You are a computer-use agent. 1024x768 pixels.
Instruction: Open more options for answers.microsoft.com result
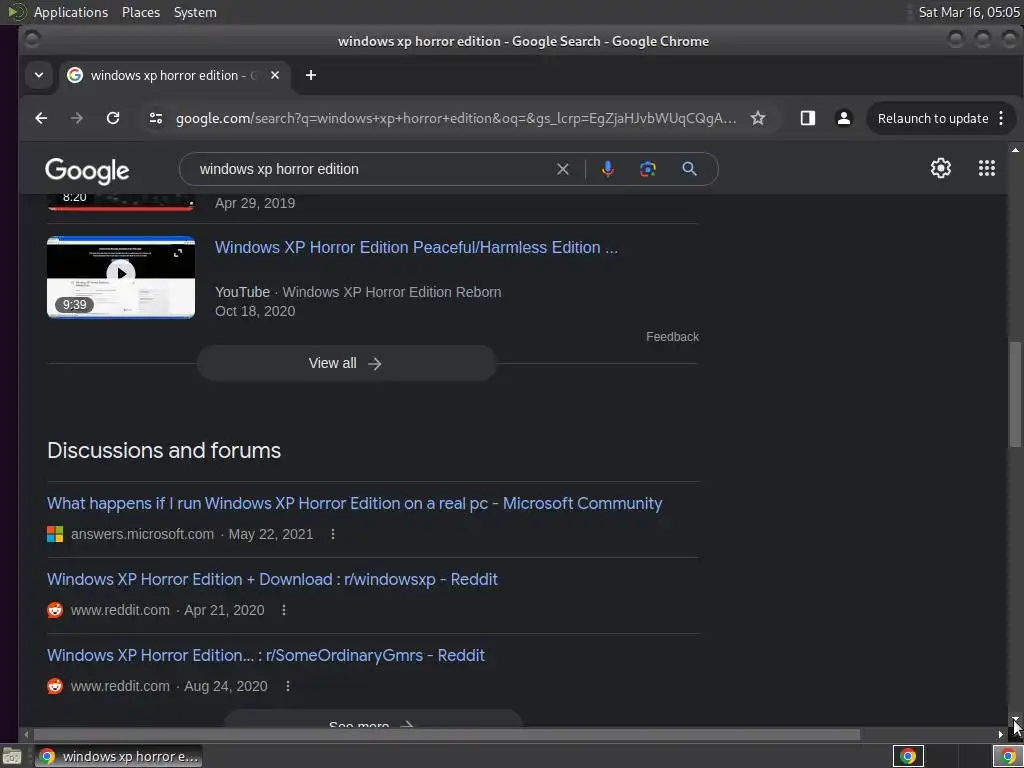pyautogui.click(x=333, y=534)
